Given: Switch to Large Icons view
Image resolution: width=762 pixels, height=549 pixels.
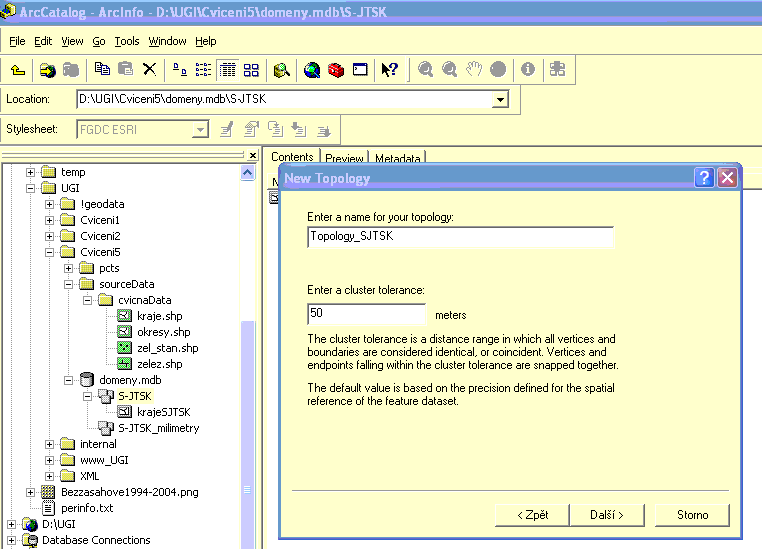Looking at the screenshot, I should 180,70.
